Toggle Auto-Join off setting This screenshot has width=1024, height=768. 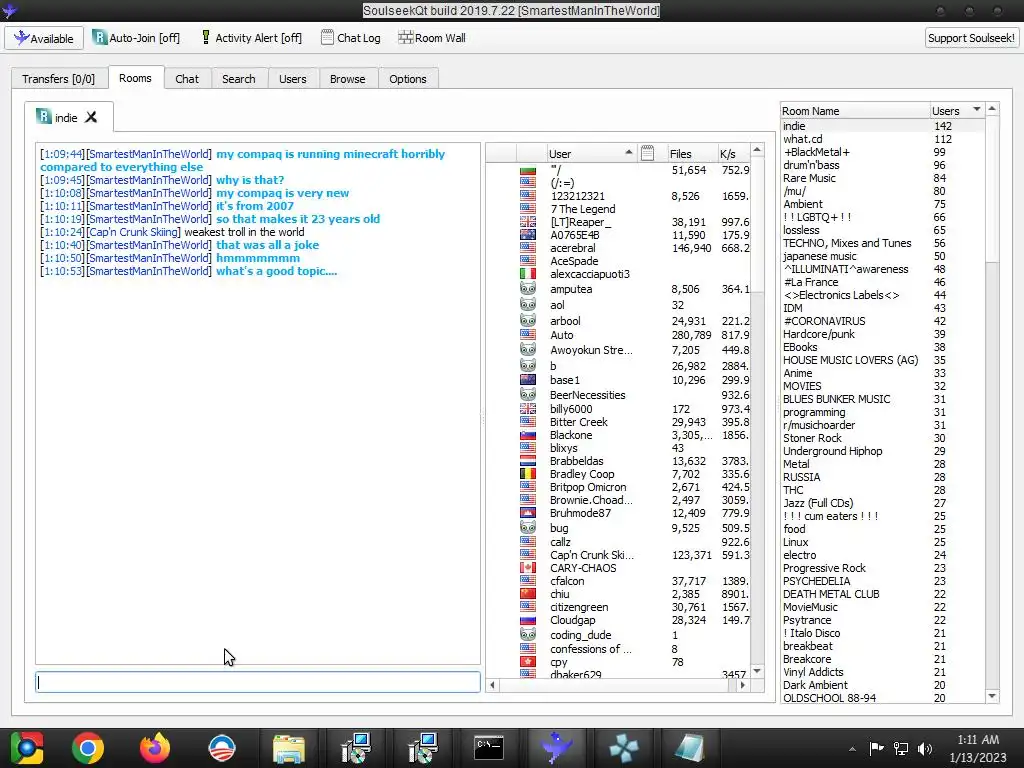(x=136, y=38)
